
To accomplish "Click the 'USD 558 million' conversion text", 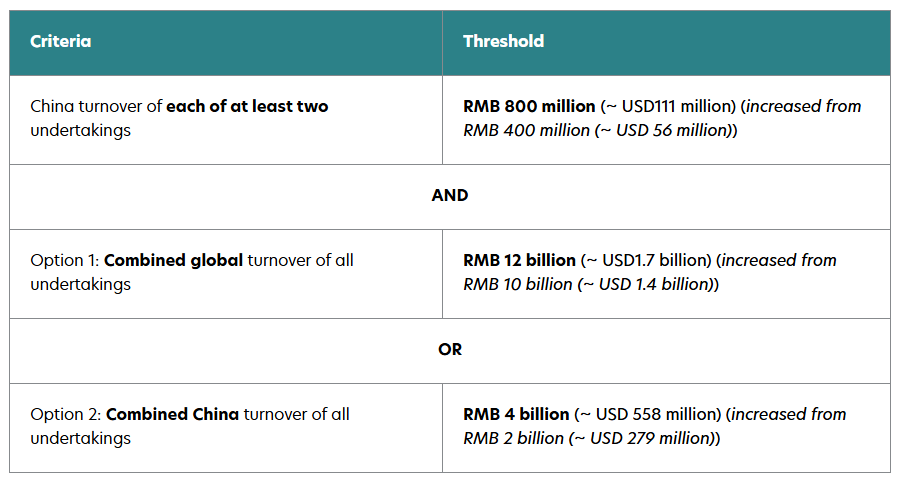I will point(658,415).
